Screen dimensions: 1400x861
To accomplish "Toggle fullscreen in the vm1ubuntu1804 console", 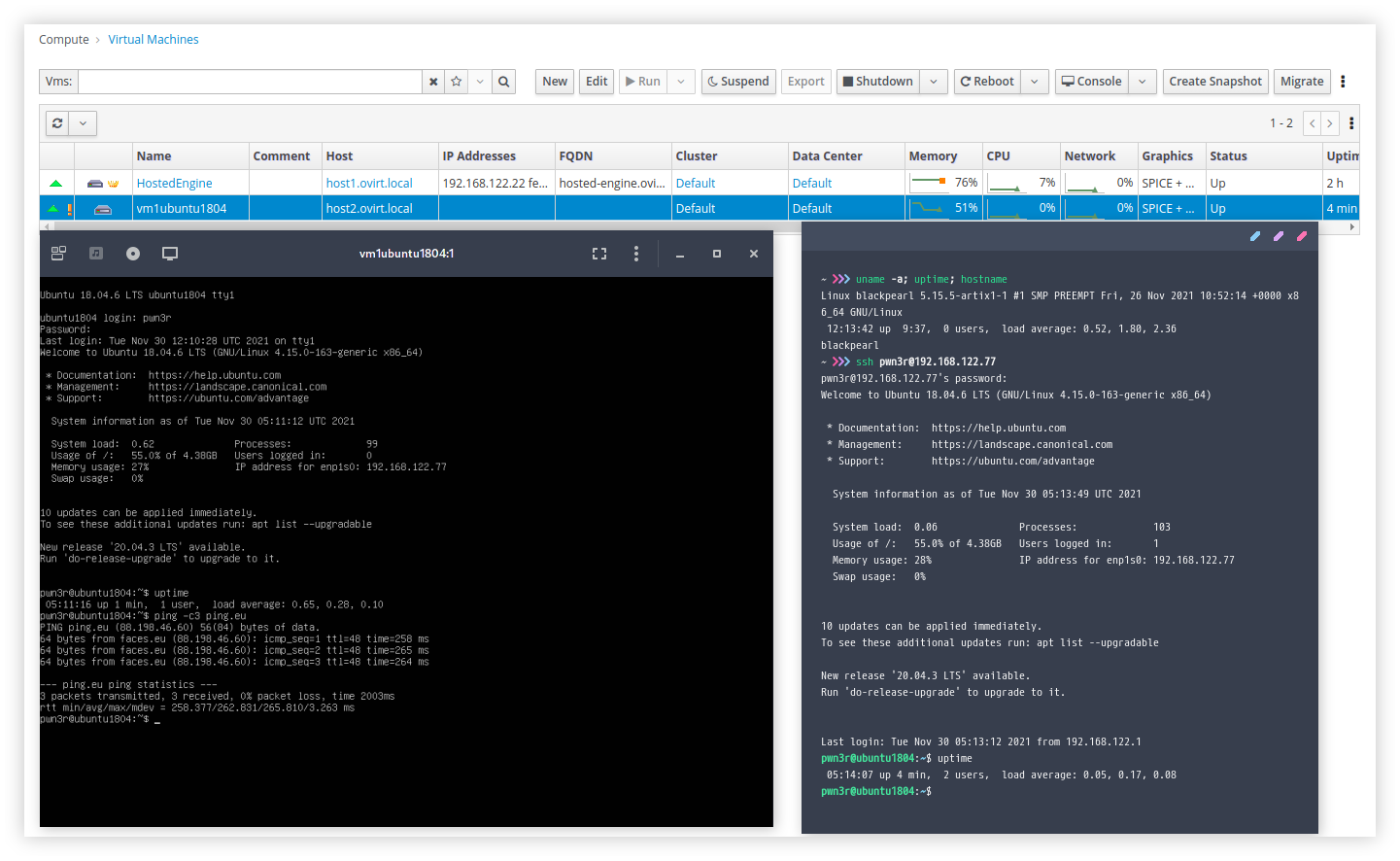I will pos(599,254).
